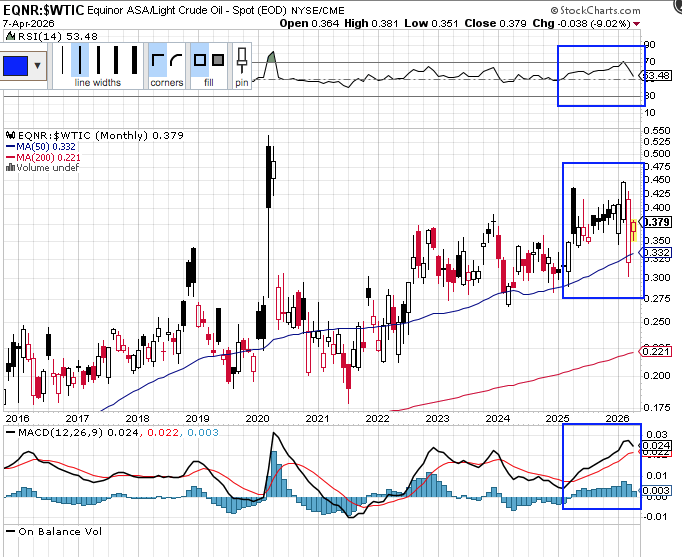Set fill to outline only
This screenshot has height=557, width=682.
(x=200, y=60)
